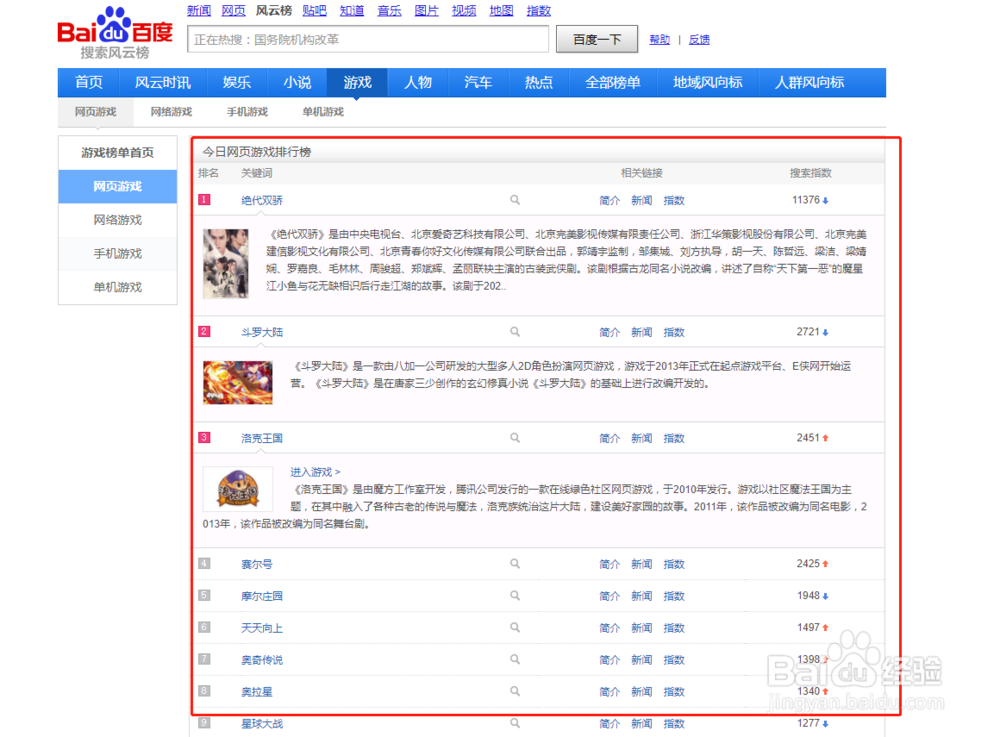Open 风云榜 in the top menu bar
The width and height of the screenshot is (1000, 737).
tap(273, 10)
